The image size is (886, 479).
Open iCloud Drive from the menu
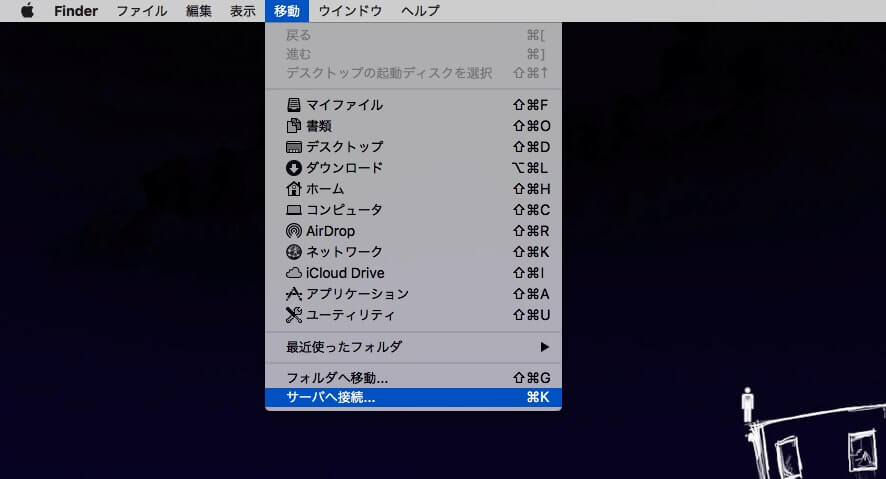(x=413, y=273)
